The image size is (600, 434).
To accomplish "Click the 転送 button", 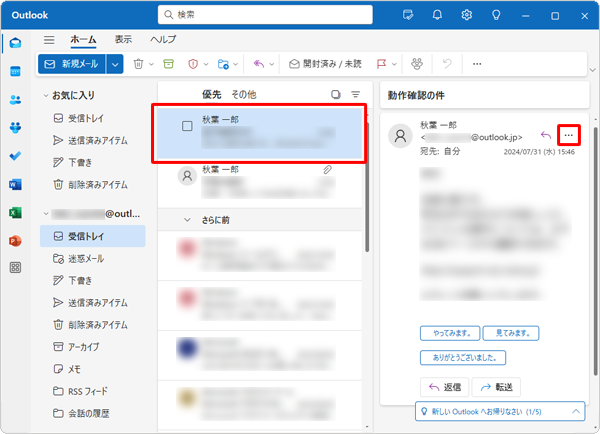I will (496, 387).
